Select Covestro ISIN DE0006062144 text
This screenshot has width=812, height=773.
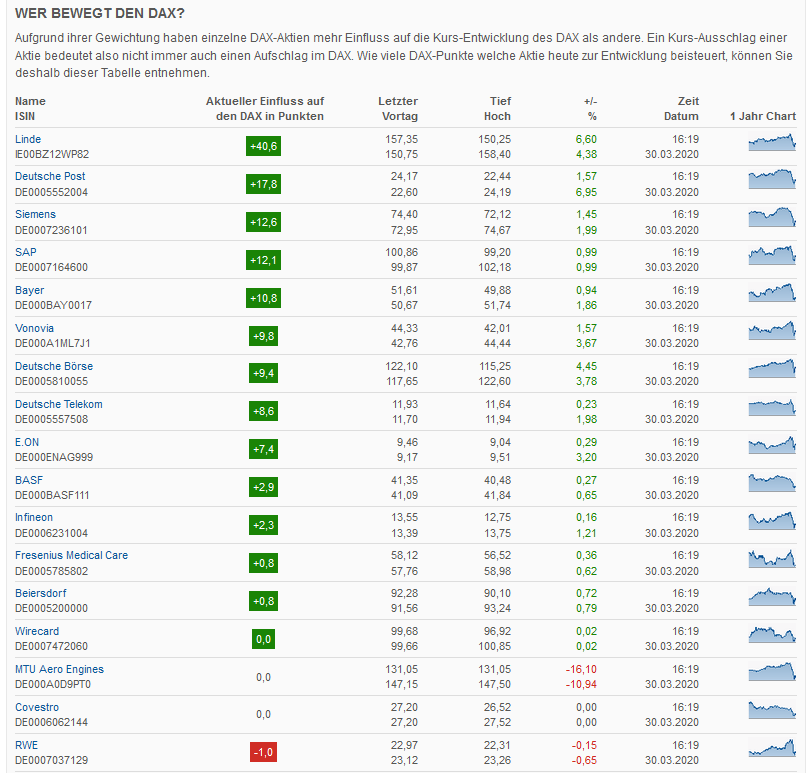[x=51, y=722]
